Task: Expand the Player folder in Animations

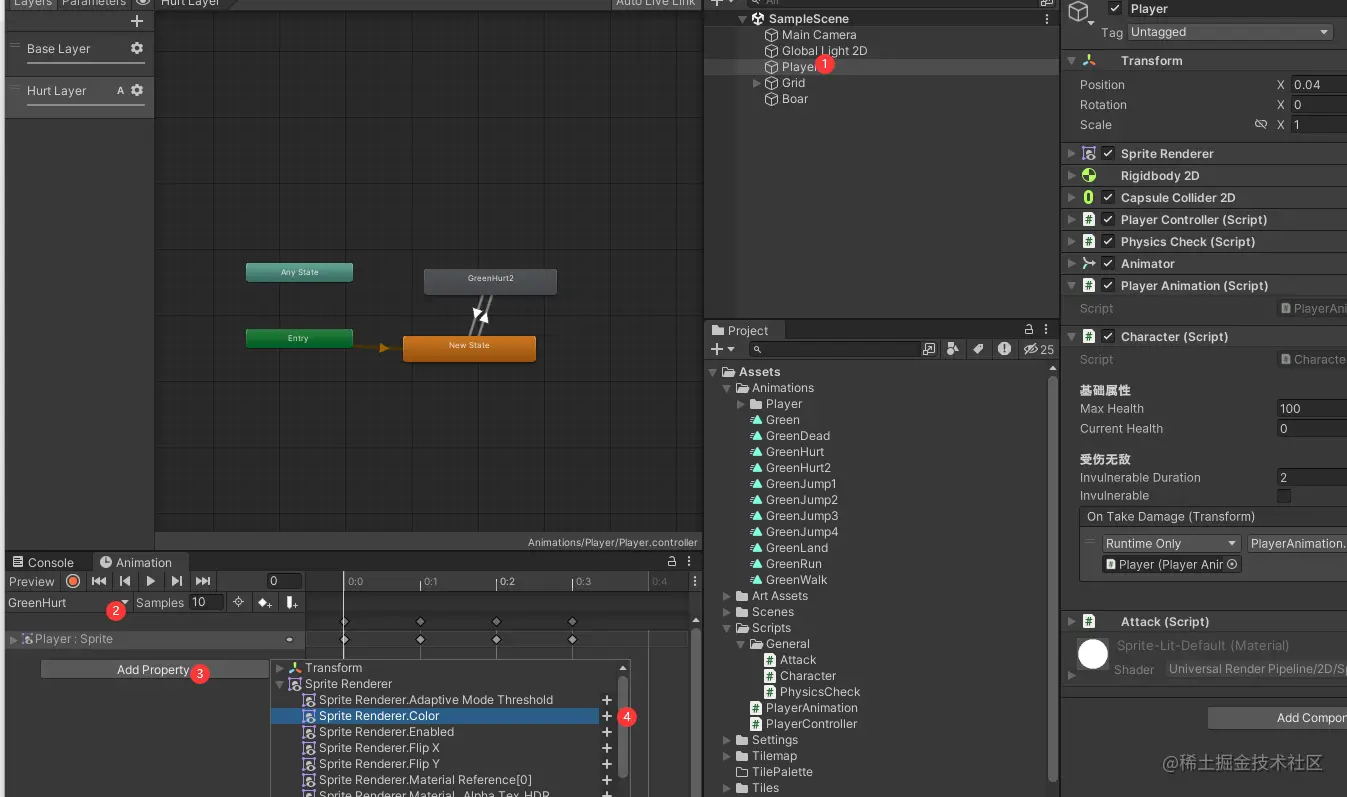Action: point(741,404)
